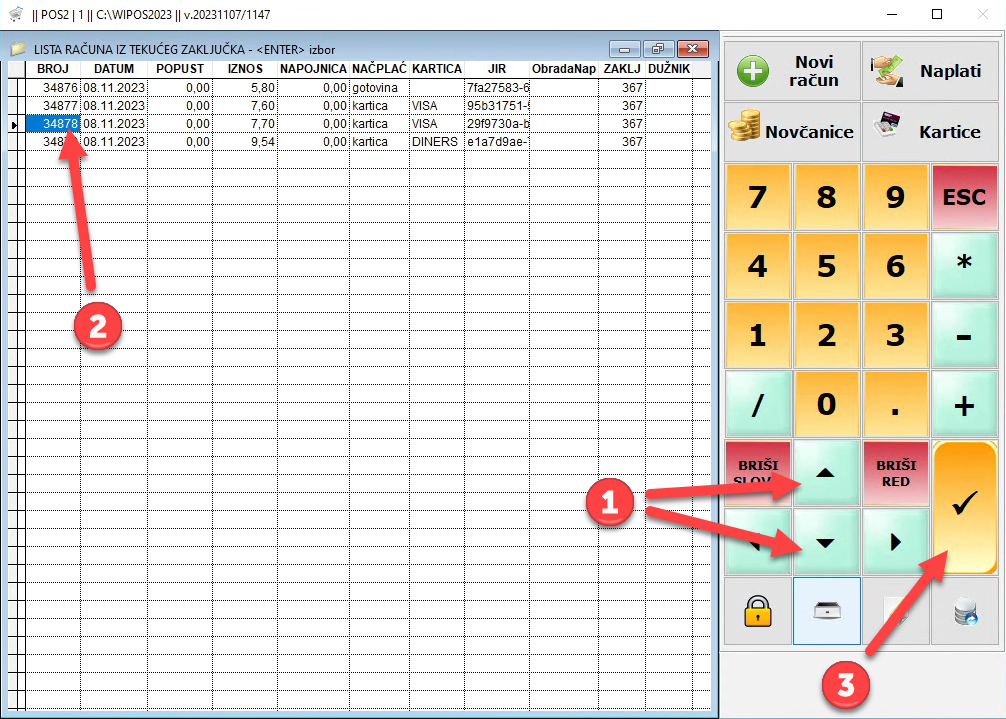Tap the number 7 on keypad

click(757, 197)
